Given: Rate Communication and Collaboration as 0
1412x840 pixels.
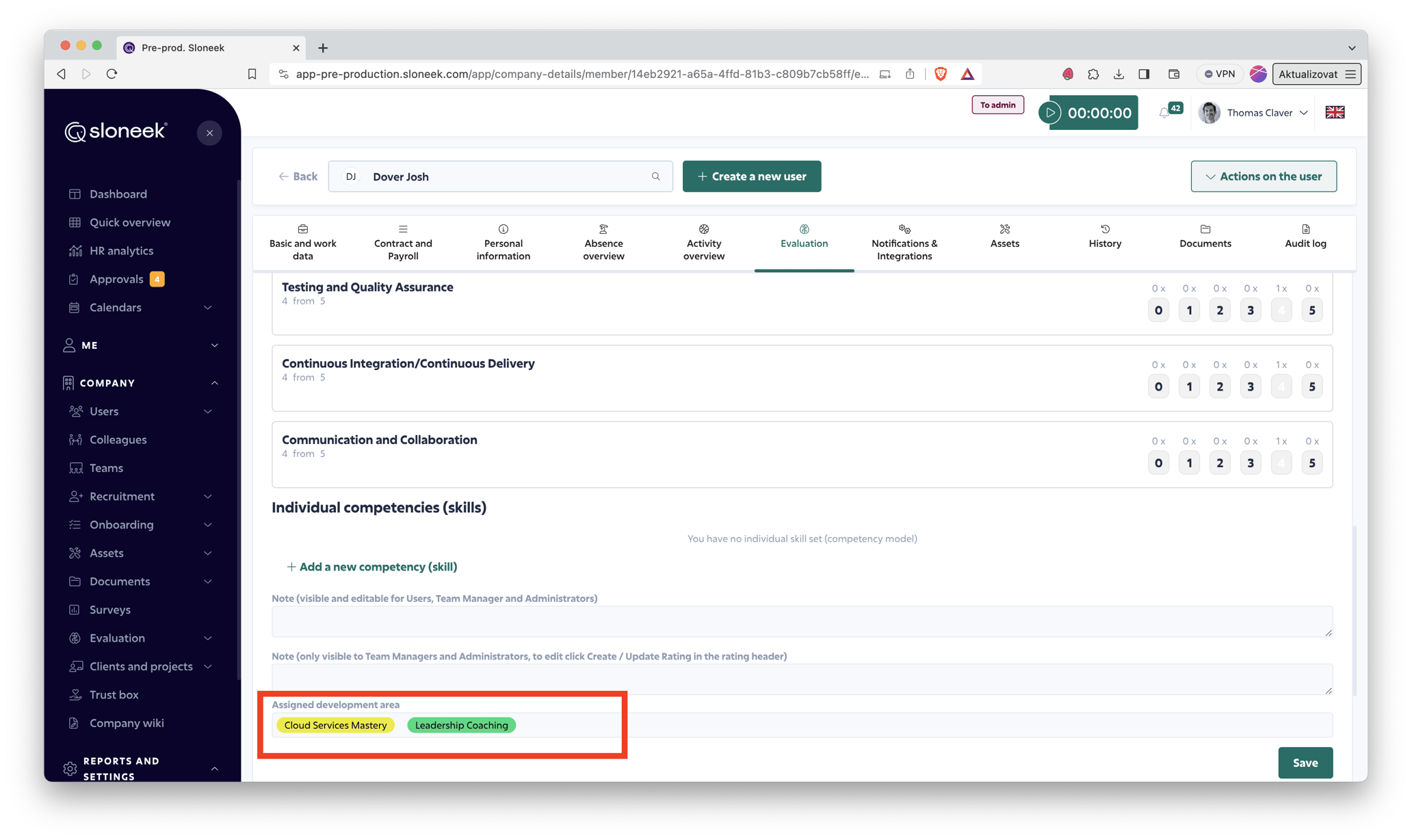Looking at the screenshot, I should pos(1158,463).
